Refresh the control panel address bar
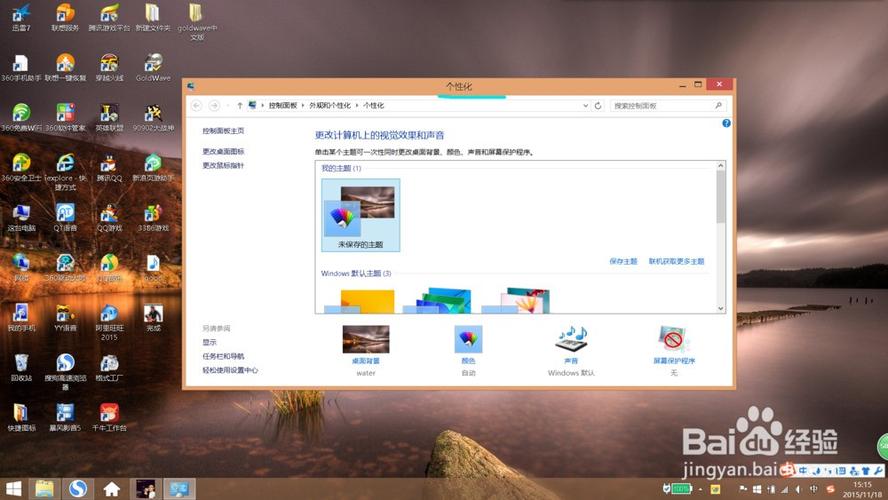This screenshot has height=500, width=888. 597,105
